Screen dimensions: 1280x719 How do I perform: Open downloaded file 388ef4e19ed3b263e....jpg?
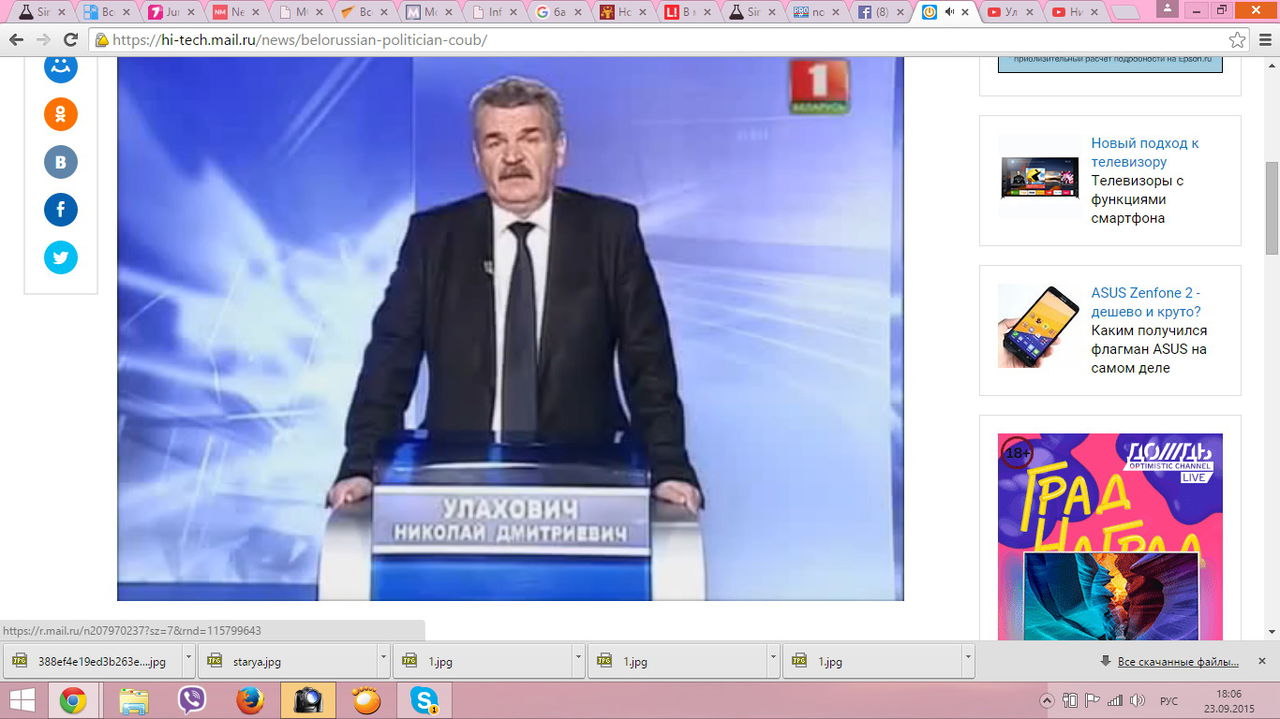pos(93,661)
